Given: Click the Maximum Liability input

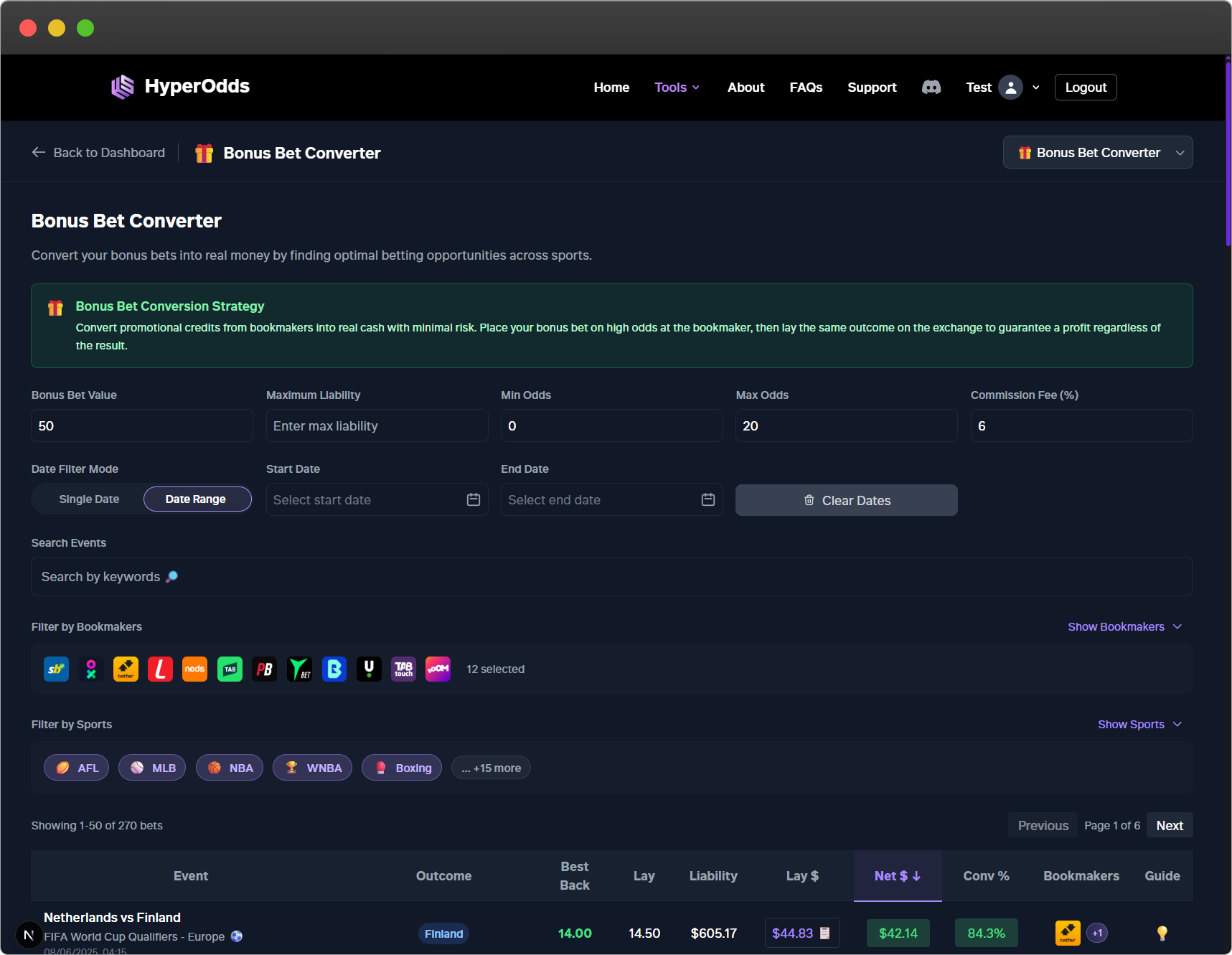Looking at the screenshot, I should [x=377, y=425].
